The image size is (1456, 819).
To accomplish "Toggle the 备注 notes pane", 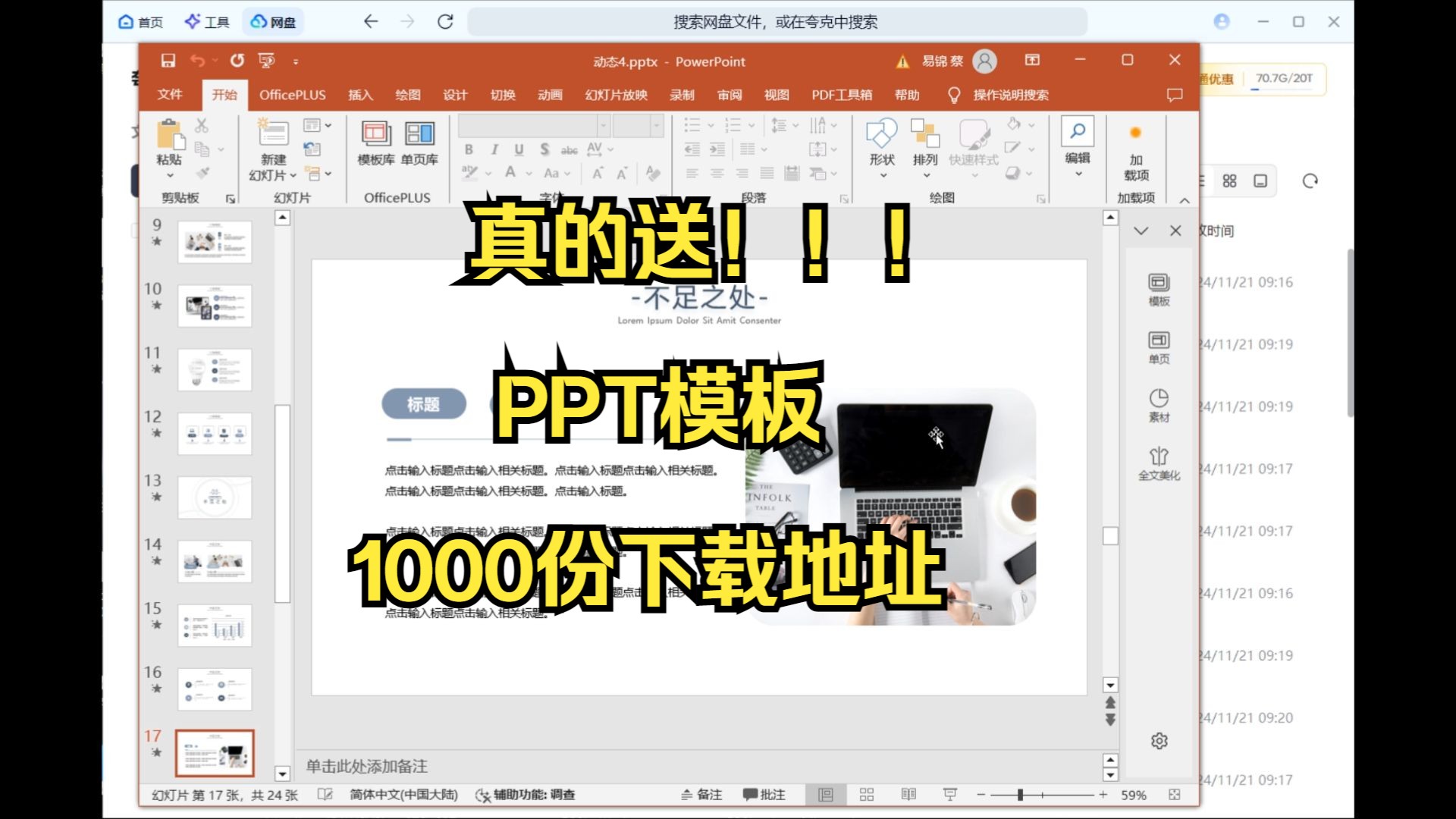I will [701, 795].
